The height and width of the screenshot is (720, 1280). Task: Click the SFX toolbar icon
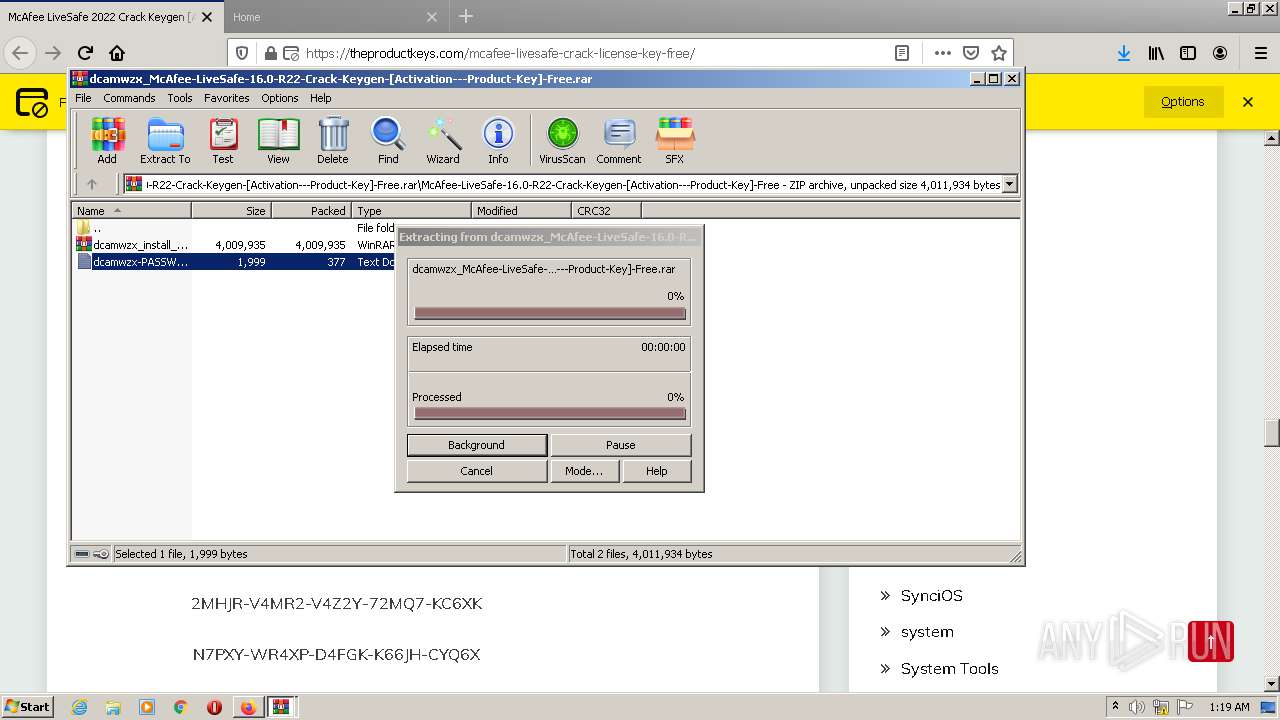point(675,140)
